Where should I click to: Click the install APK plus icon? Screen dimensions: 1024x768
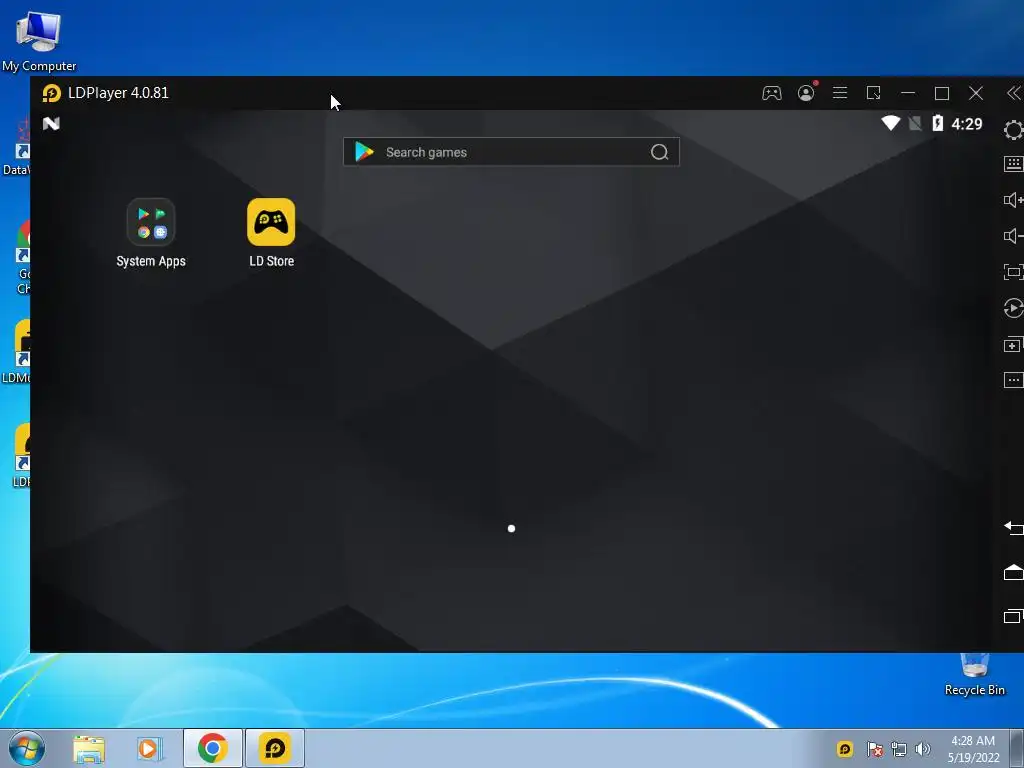pos(1014,344)
